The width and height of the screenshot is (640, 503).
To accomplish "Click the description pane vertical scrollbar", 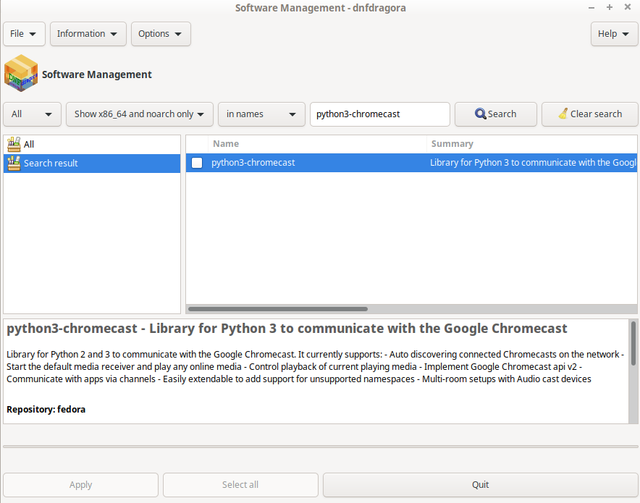I will (633, 343).
